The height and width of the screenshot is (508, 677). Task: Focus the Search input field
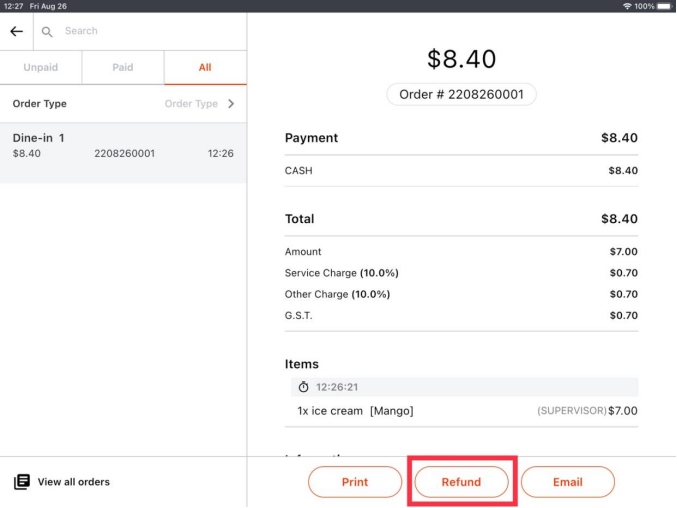pos(150,32)
